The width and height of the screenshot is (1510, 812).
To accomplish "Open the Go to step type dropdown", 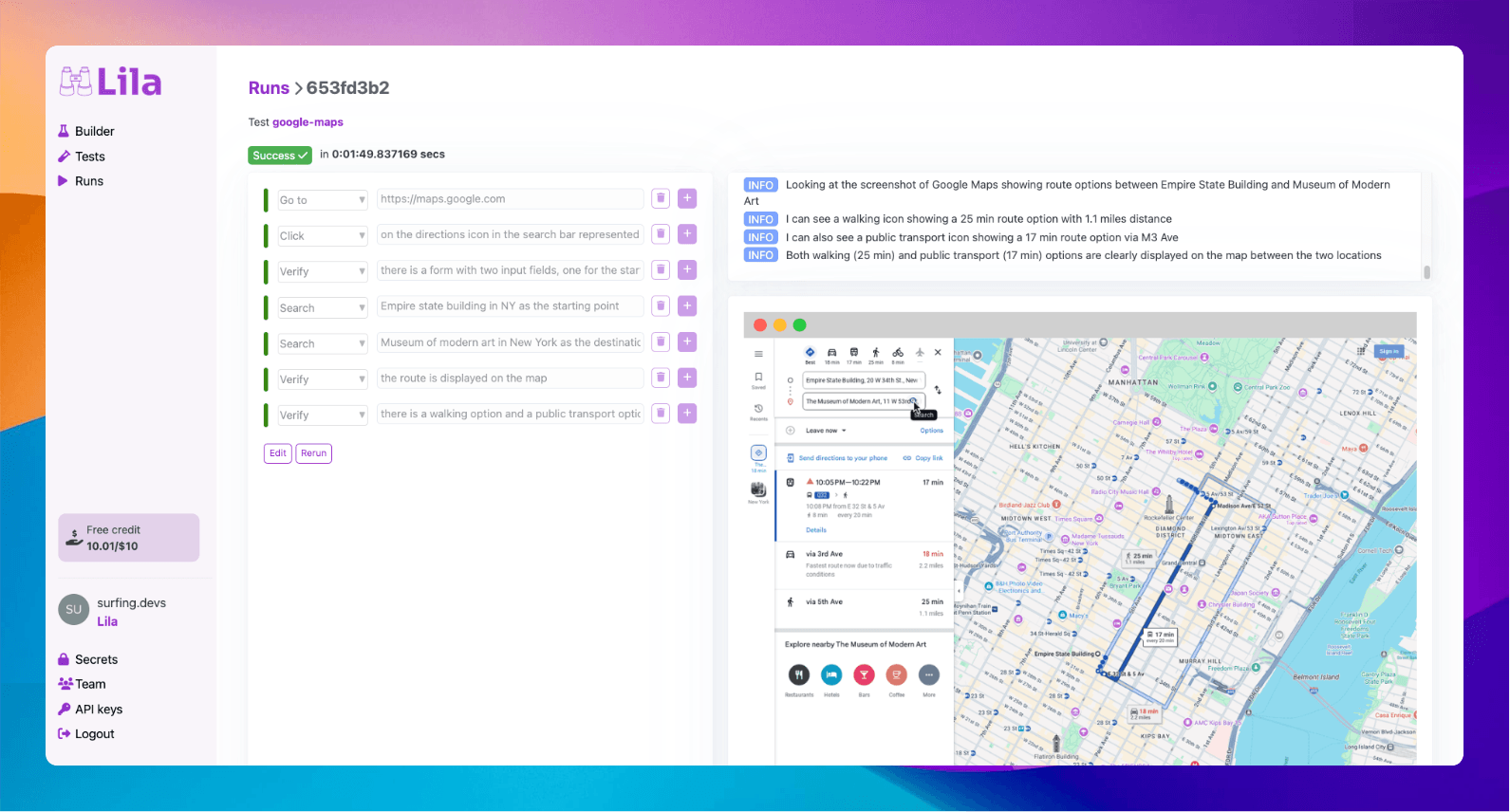I will click(322, 200).
